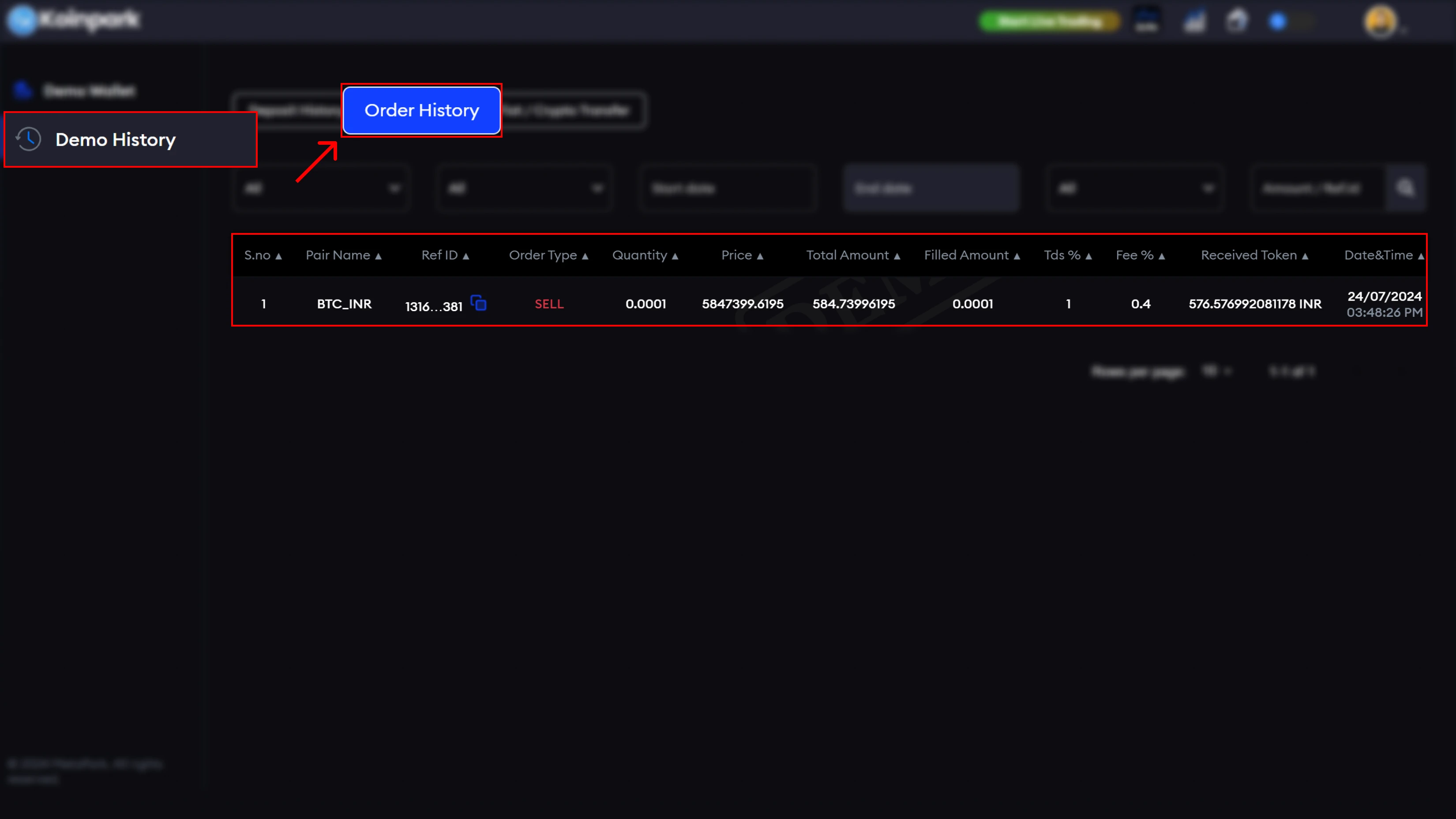Screen dimensions: 1456x819
Task: Sort by the Quantity arrow
Action: point(675,256)
